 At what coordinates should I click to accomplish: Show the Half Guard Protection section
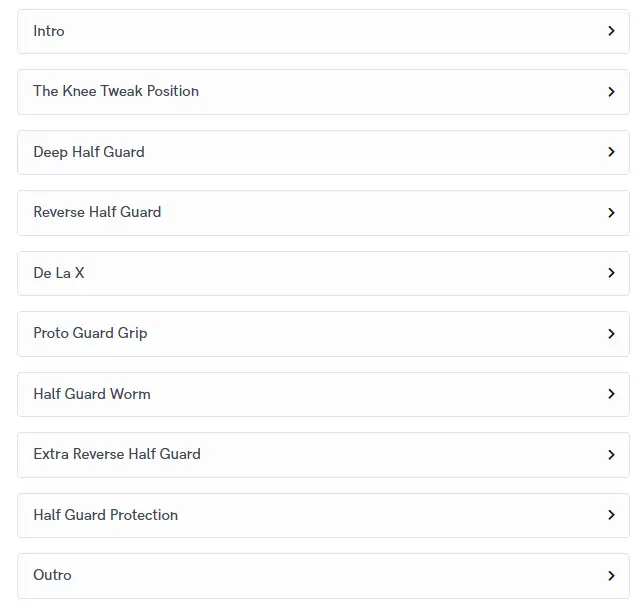click(106, 515)
